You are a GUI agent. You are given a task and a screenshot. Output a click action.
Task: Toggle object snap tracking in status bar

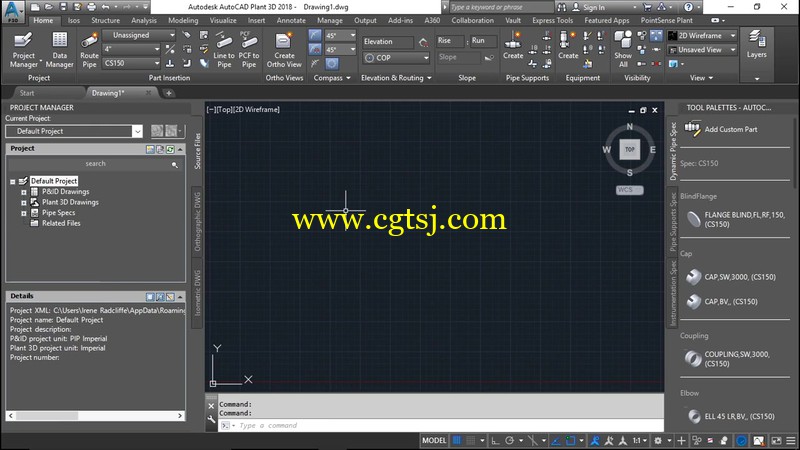pos(556,441)
